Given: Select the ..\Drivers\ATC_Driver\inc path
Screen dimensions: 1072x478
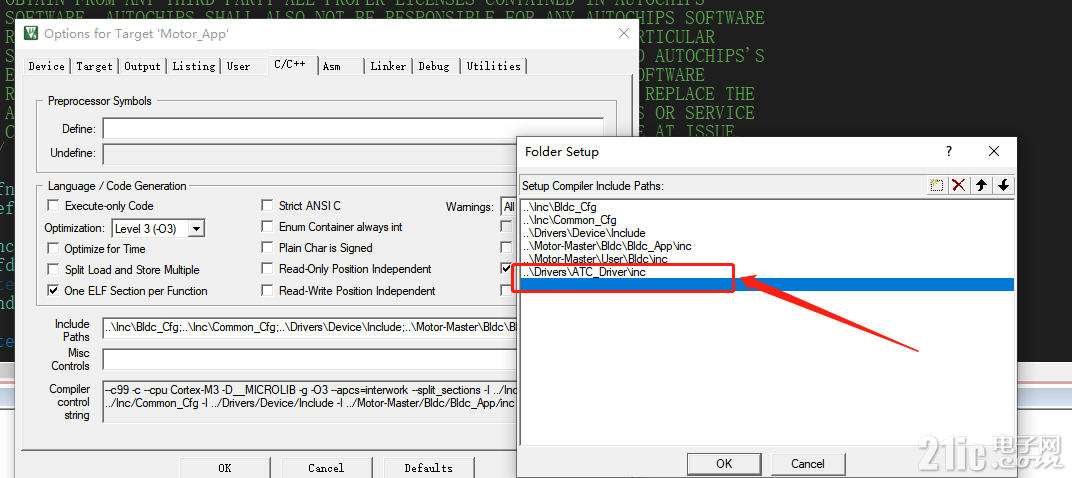Looking at the screenshot, I should click(x=585, y=272).
